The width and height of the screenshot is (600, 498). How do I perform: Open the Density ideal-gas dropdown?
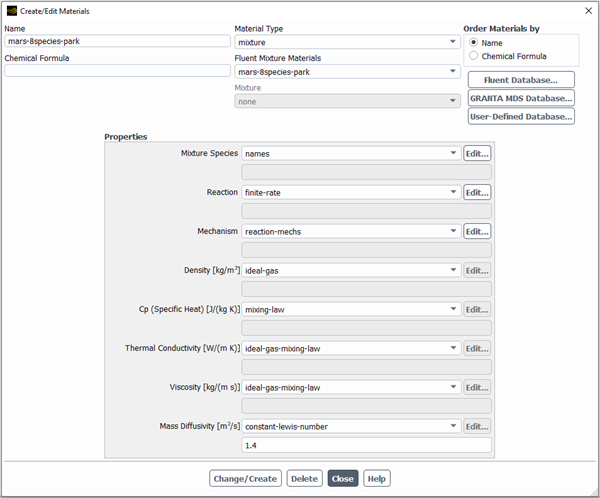[351, 271]
